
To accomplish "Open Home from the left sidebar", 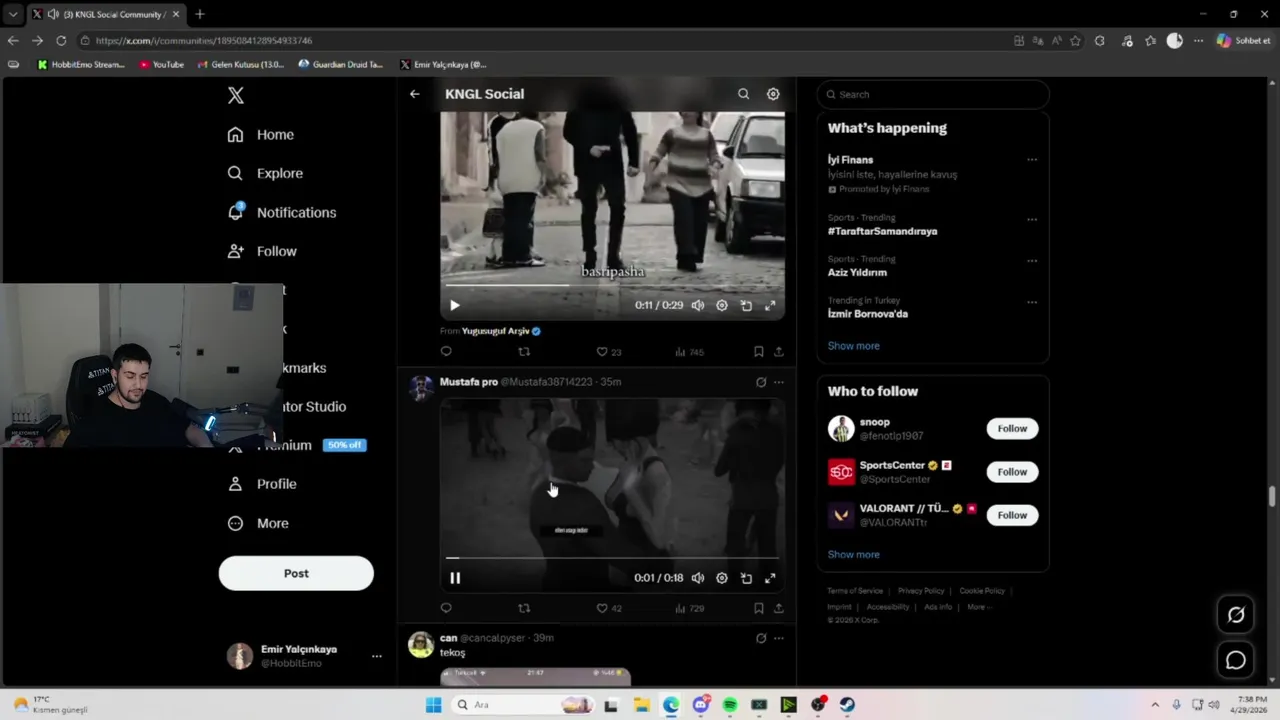I will coord(261,134).
